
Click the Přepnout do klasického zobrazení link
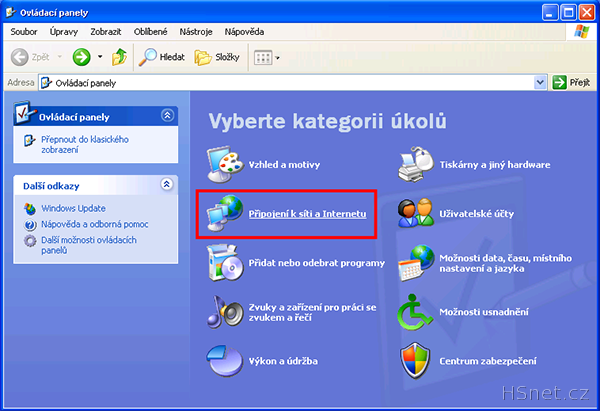coord(85,145)
